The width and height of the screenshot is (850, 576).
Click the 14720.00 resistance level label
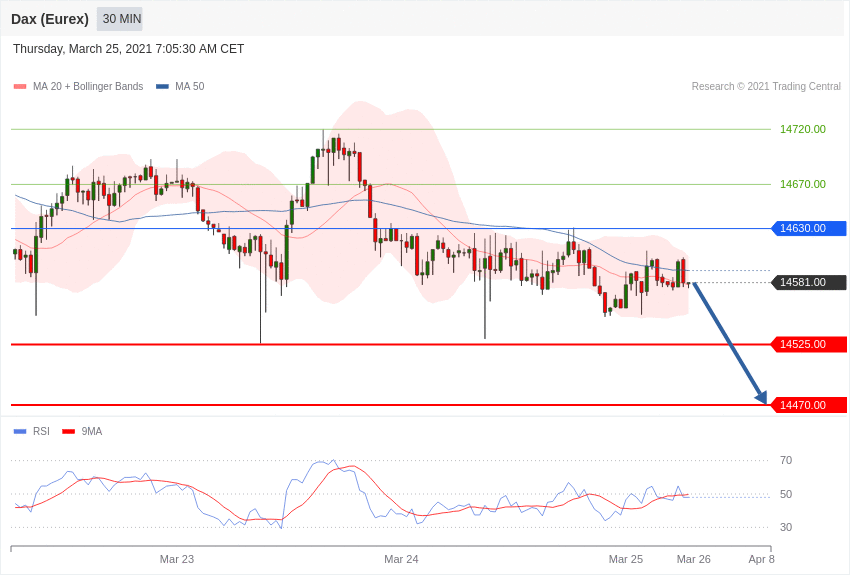point(803,129)
